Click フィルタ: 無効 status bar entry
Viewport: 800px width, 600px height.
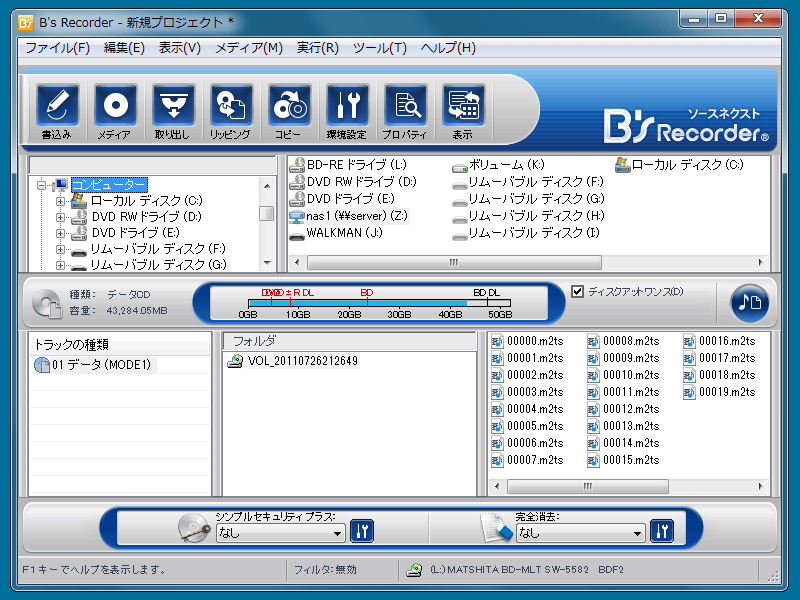tap(325, 569)
